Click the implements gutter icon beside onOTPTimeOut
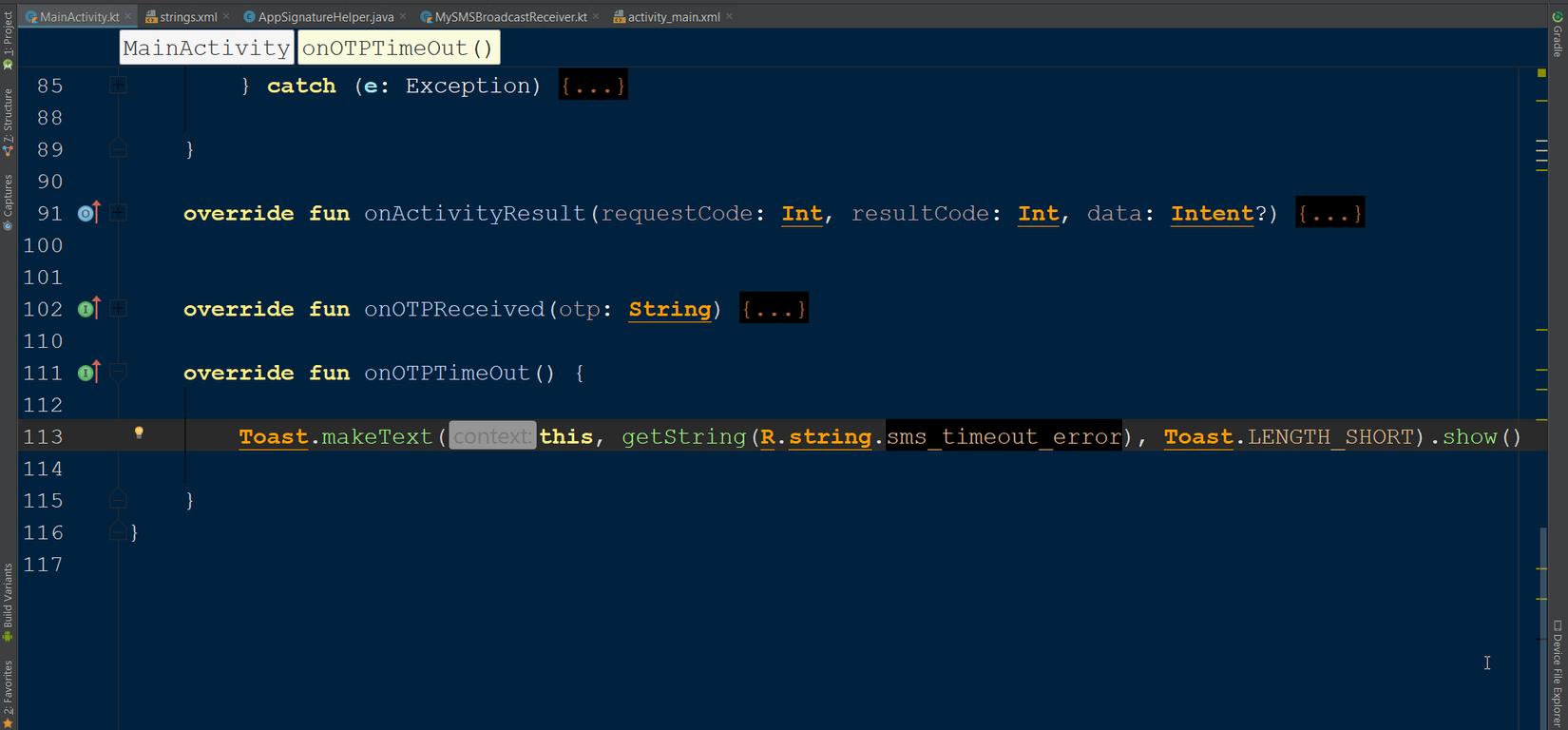 point(88,373)
